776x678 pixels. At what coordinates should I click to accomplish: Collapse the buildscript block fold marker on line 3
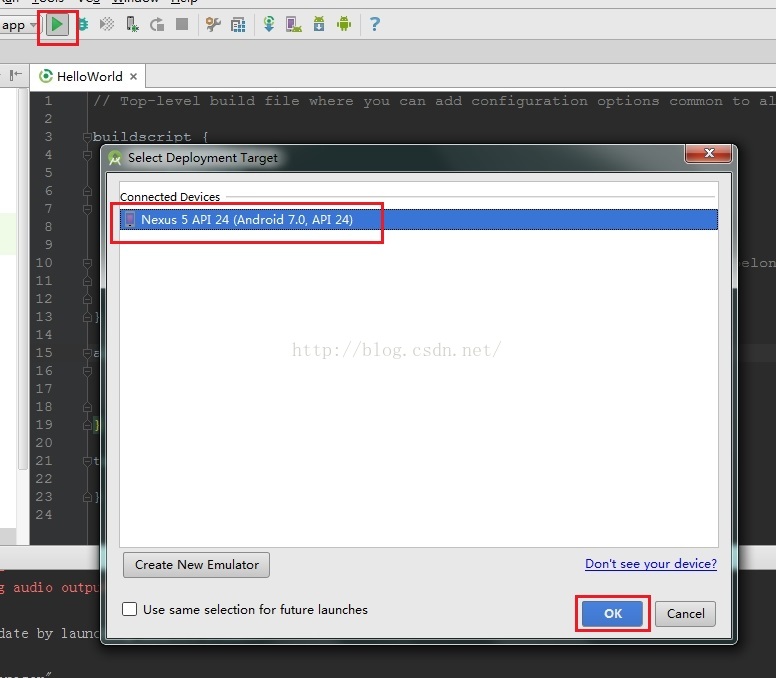[x=87, y=137]
